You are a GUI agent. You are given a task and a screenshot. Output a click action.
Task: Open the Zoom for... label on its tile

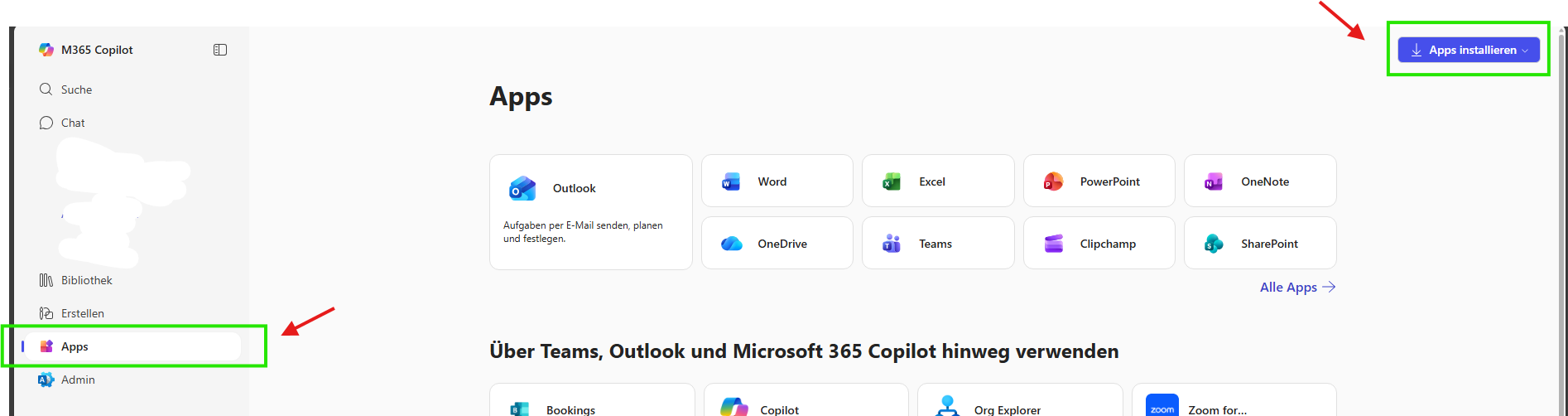tap(1218, 409)
